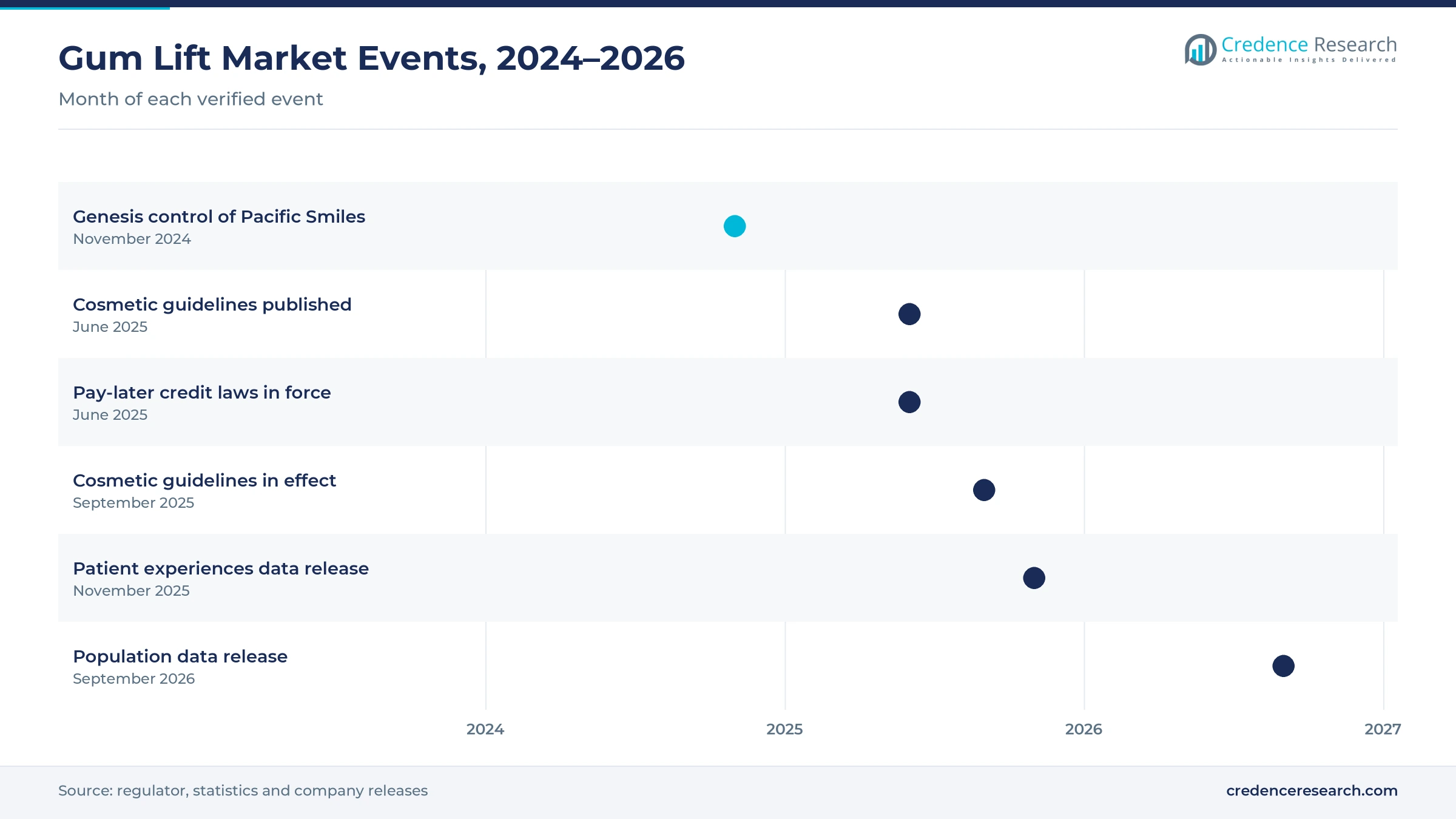Image resolution: width=1456 pixels, height=819 pixels.
Task: Click 'Patient experiences data release' label
Action: (x=221, y=568)
